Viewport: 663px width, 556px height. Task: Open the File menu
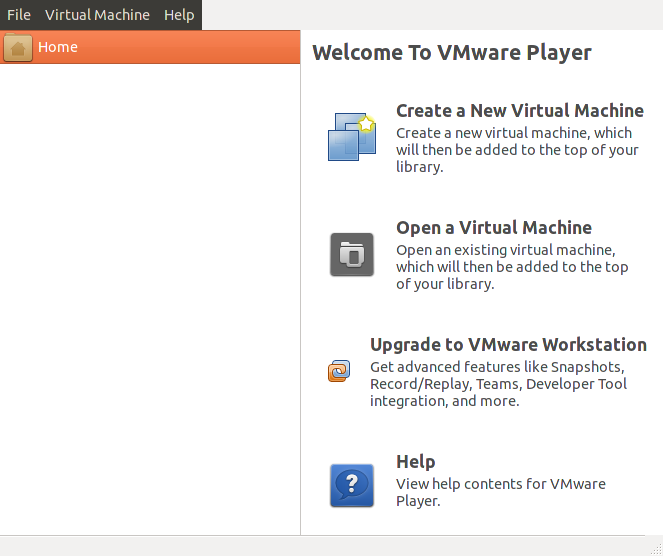[x=19, y=15]
